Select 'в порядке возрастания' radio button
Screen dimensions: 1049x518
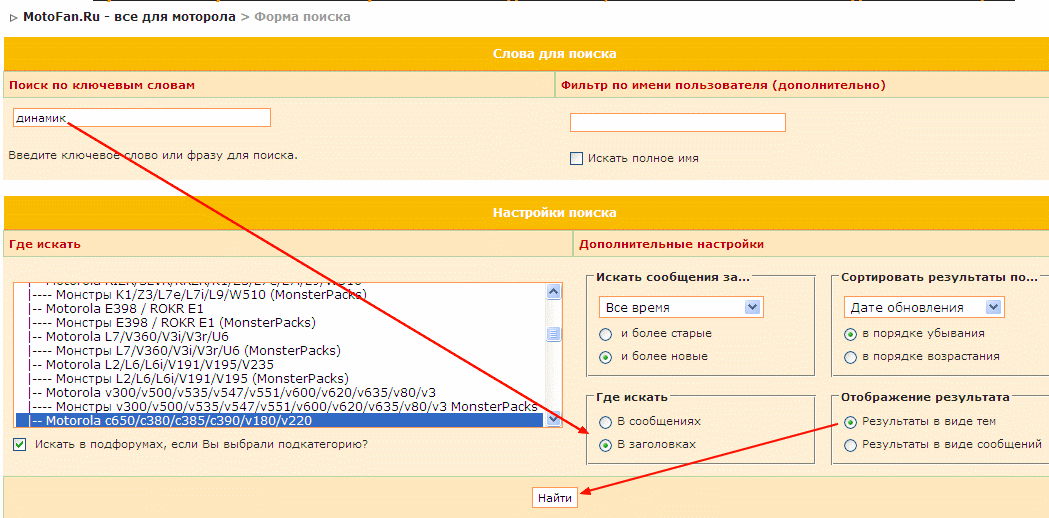tap(850, 357)
